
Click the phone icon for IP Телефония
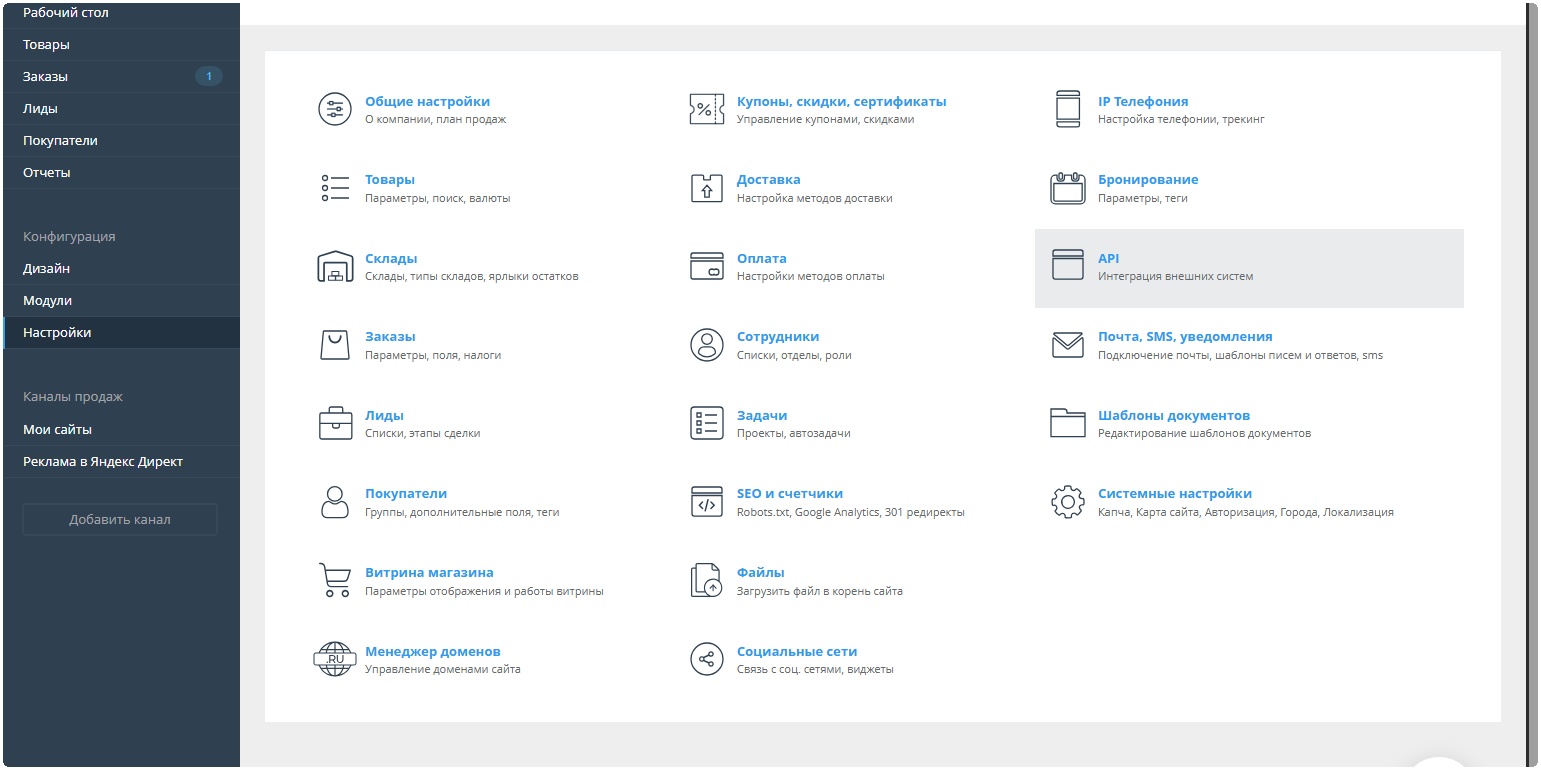click(x=1068, y=109)
